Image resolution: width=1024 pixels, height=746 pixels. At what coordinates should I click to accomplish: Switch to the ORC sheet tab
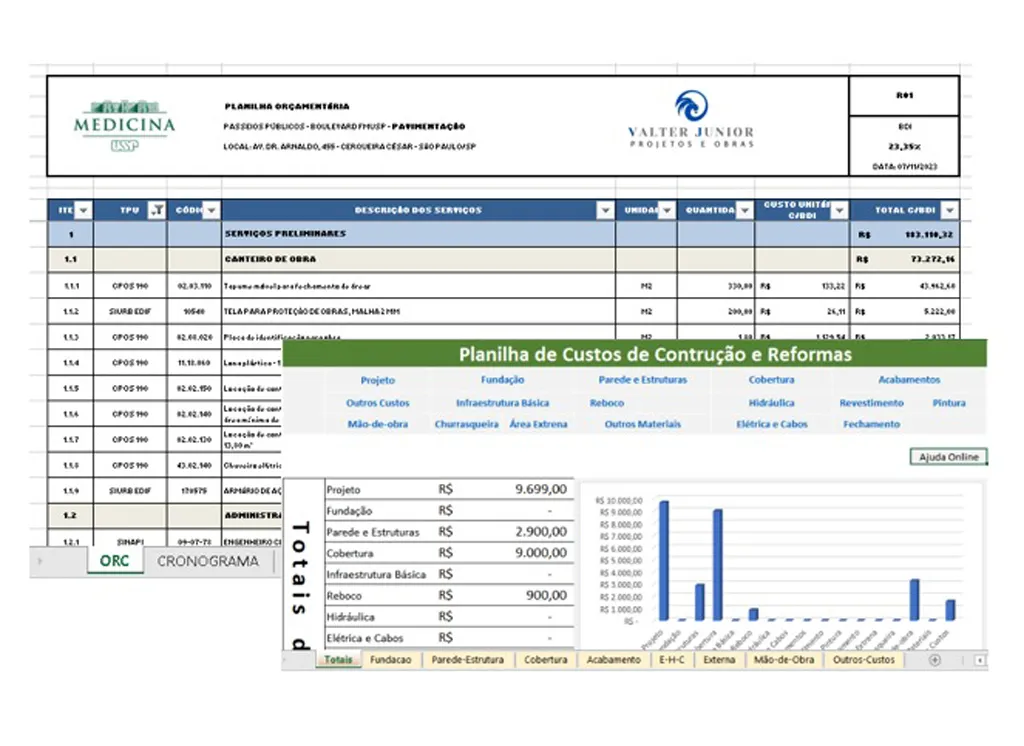(x=114, y=561)
